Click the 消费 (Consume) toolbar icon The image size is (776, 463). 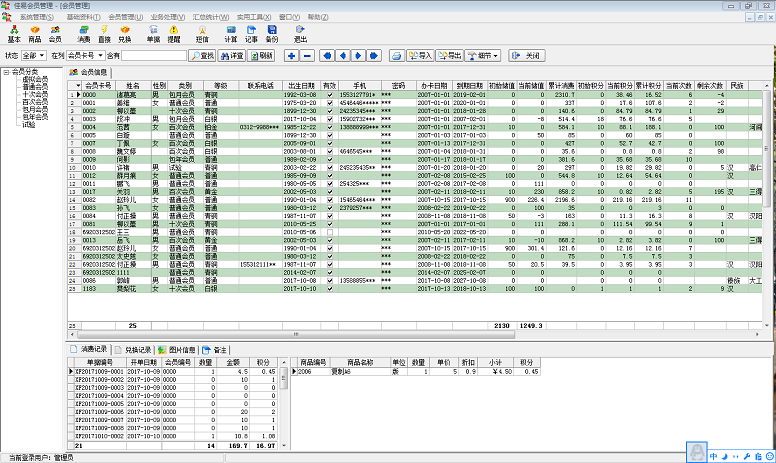point(83,33)
